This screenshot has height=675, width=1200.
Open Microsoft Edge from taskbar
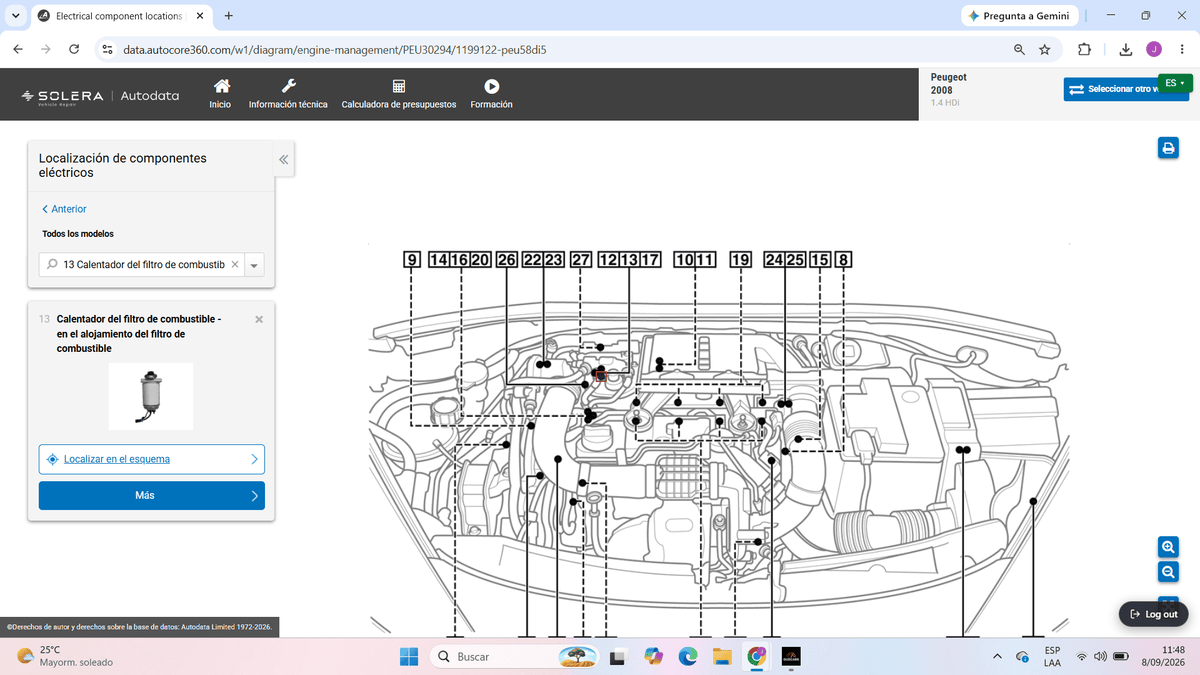click(x=688, y=657)
